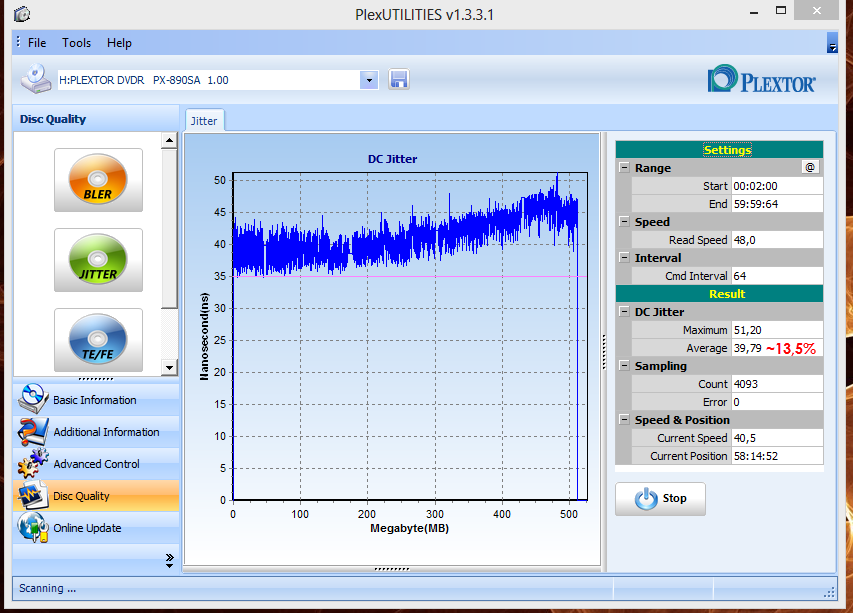Minimize the PlexUTILITIES window
This screenshot has width=853, height=613.
[754, 12]
